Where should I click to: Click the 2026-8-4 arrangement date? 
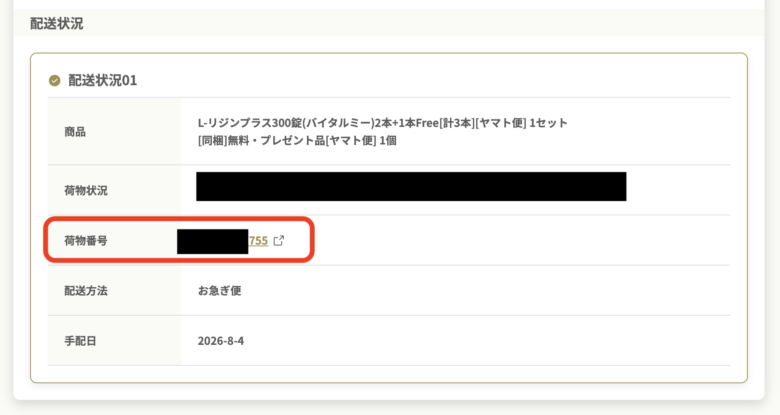[221, 341]
